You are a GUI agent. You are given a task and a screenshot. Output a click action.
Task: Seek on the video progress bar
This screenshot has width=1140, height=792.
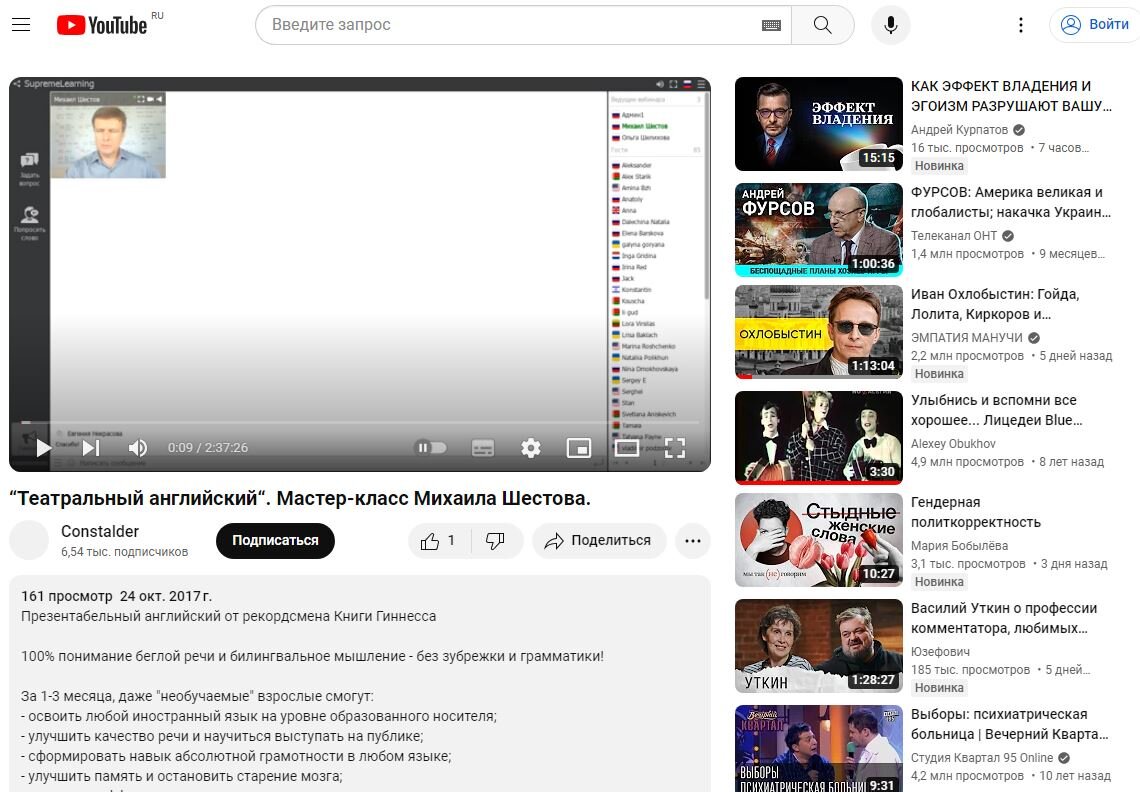click(360, 422)
